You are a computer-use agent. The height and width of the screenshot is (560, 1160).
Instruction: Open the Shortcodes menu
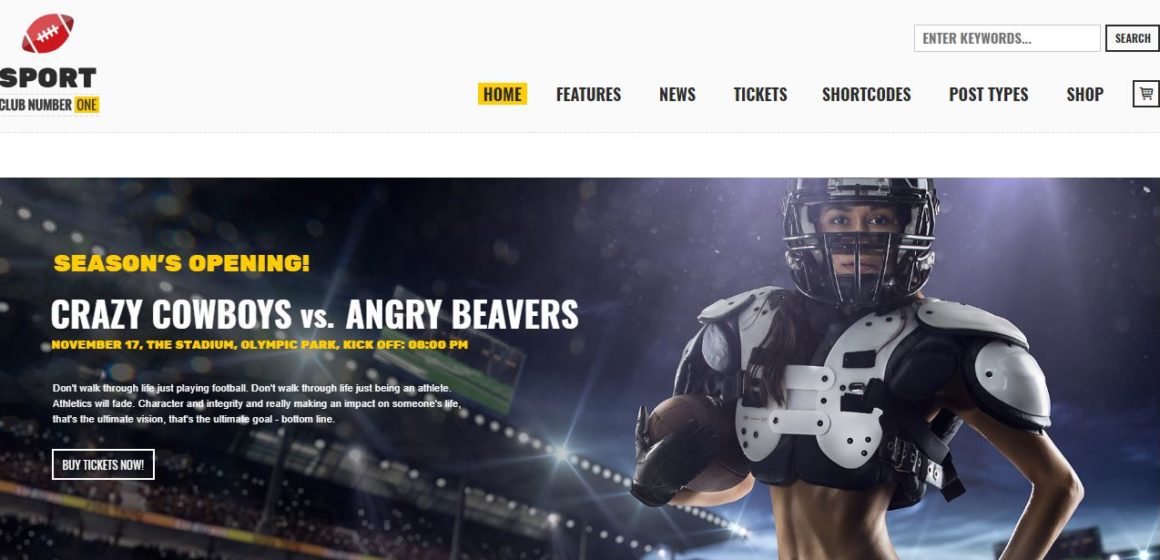(x=866, y=95)
